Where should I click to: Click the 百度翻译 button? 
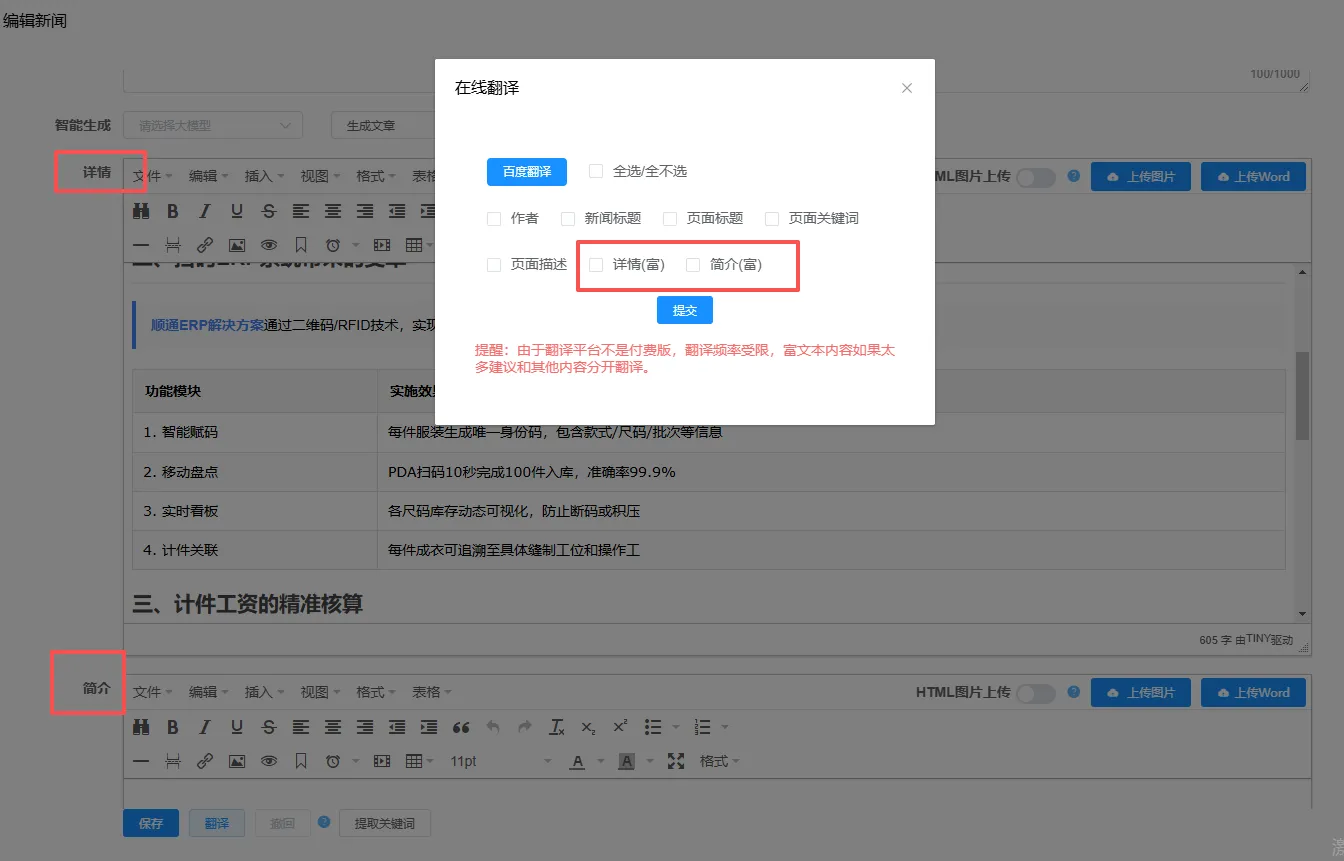tap(527, 171)
